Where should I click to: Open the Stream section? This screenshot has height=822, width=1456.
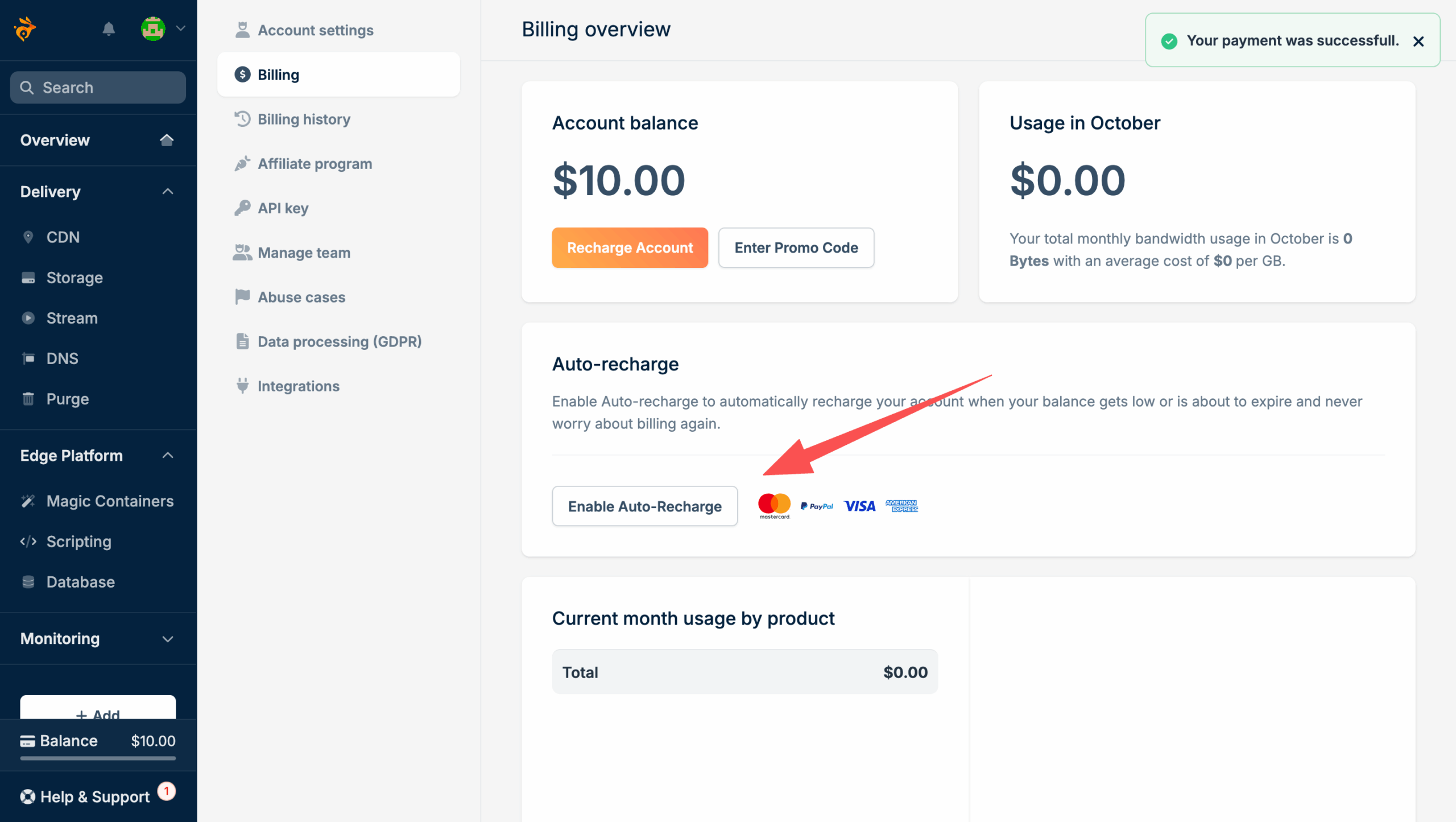[x=72, y=318]
